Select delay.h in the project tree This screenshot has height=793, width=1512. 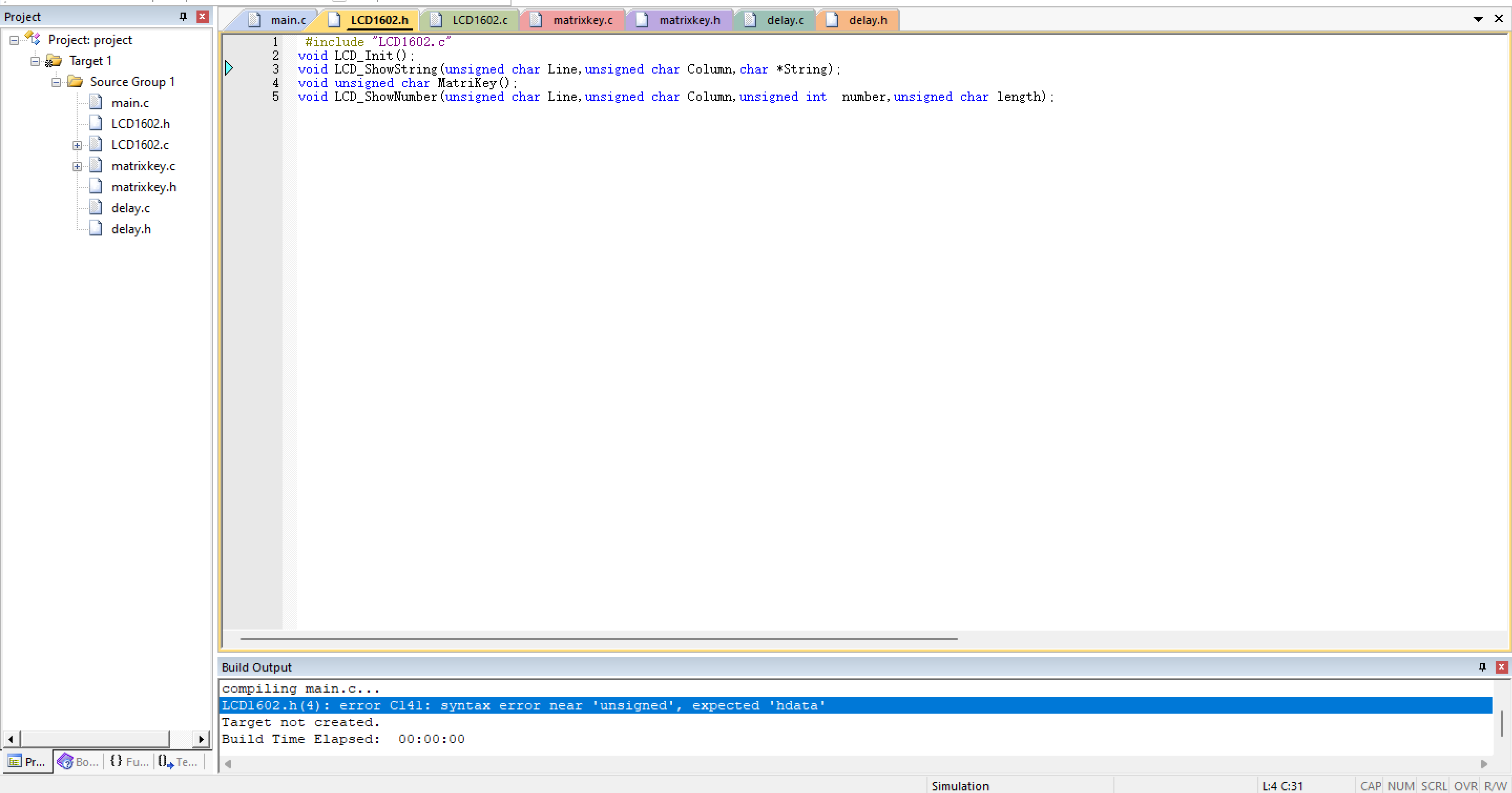point(131,229)
